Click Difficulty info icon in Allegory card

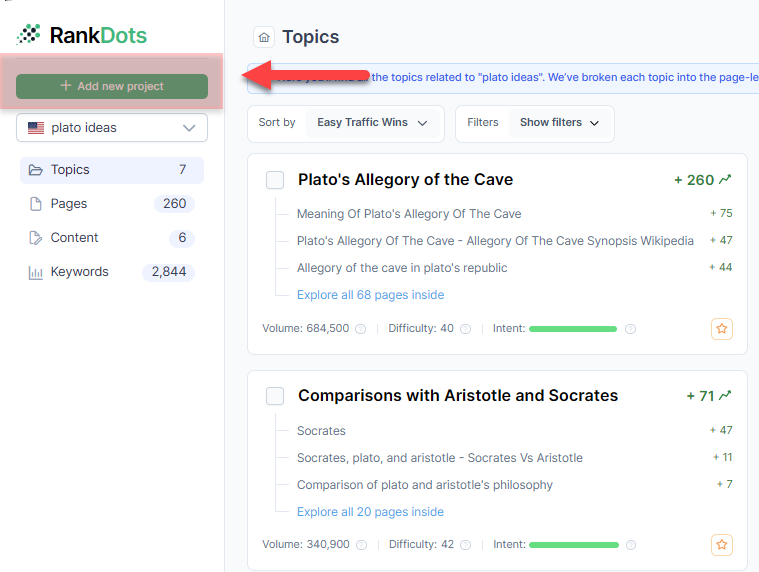pos(465,329)
